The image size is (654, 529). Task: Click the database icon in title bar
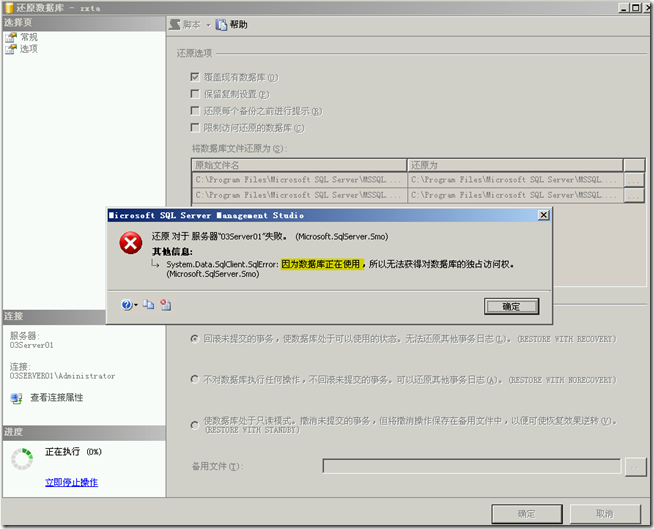pyautogui.click(x=9, y=8)
